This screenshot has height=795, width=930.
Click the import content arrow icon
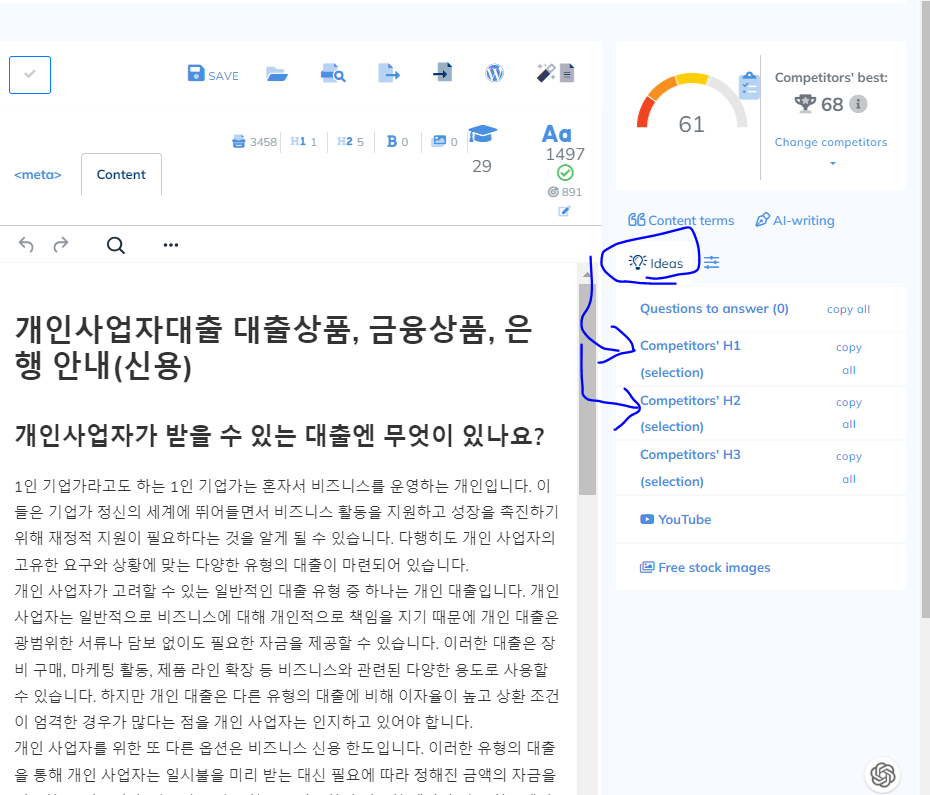442,73
